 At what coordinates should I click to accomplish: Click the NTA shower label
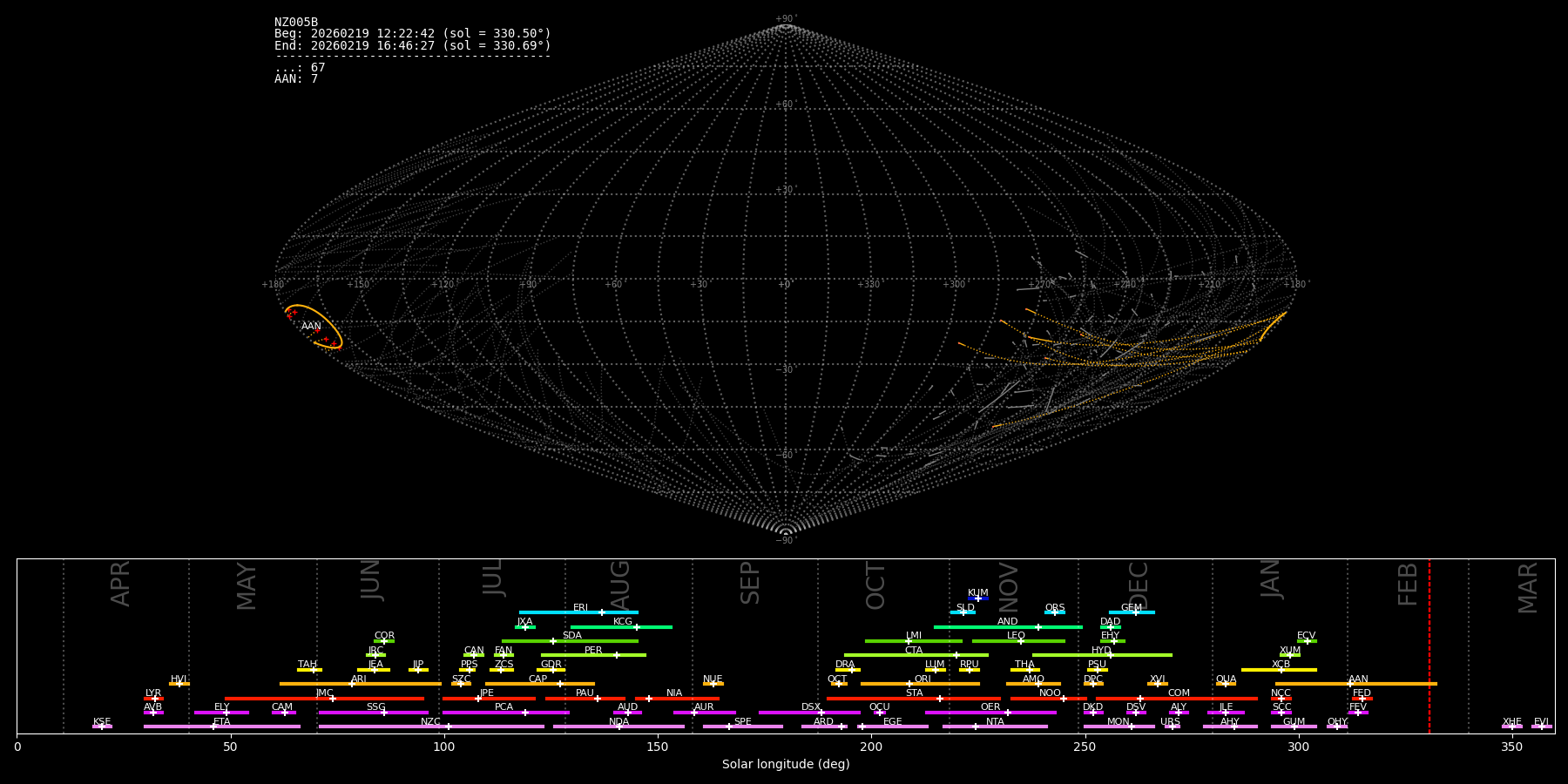click(995, 722)
